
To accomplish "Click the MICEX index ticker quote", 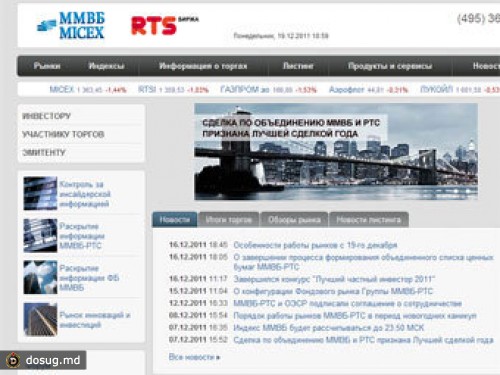I will pos(88,90).
